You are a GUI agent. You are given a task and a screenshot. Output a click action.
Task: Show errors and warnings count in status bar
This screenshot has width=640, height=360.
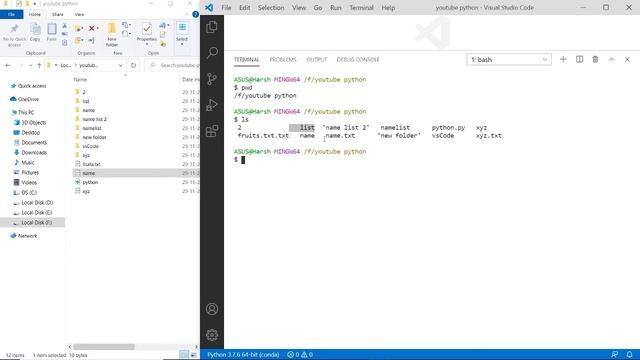coord(300,355)
